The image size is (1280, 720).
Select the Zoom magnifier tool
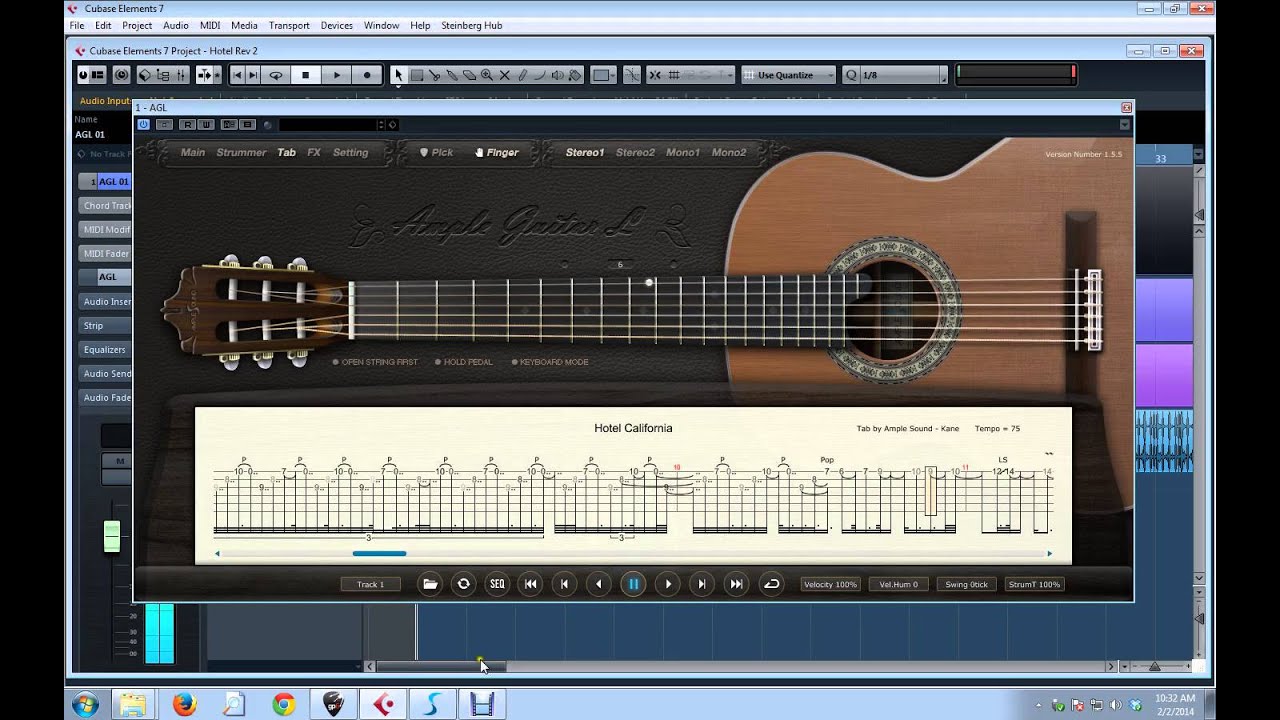[x=487, y=75]
